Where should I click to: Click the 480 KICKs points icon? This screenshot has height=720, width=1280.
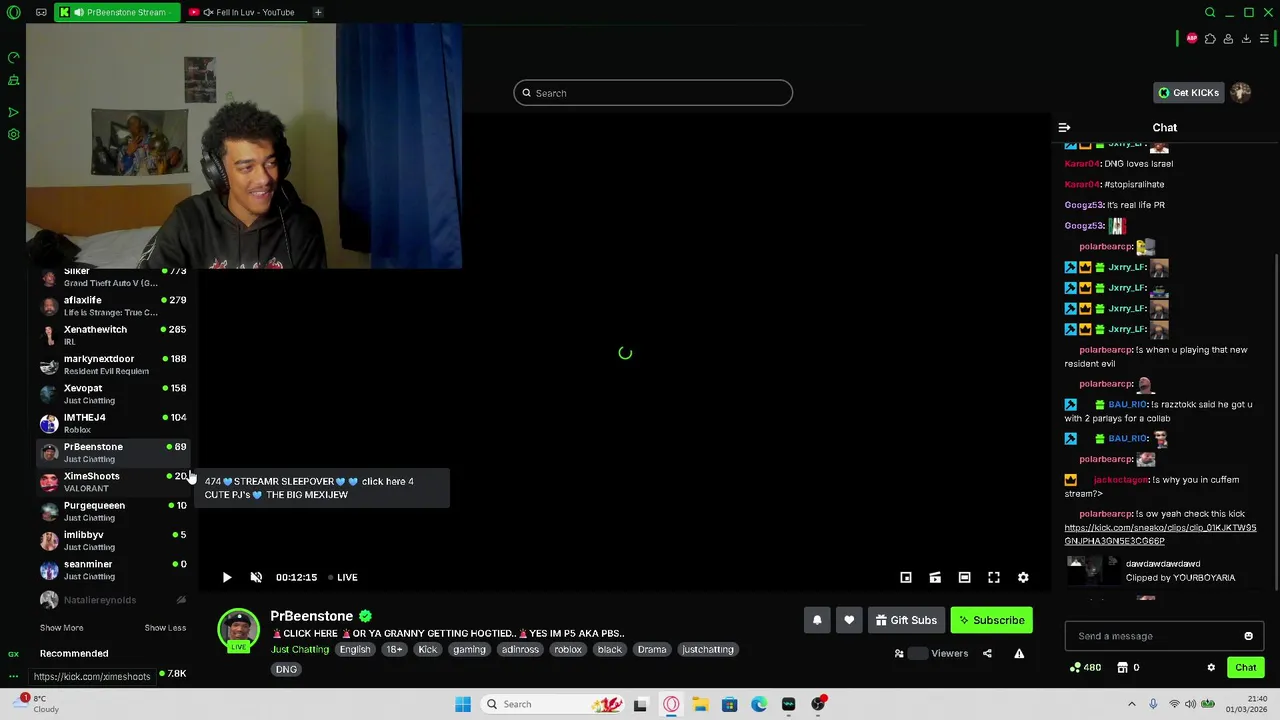coord(1075,667)
